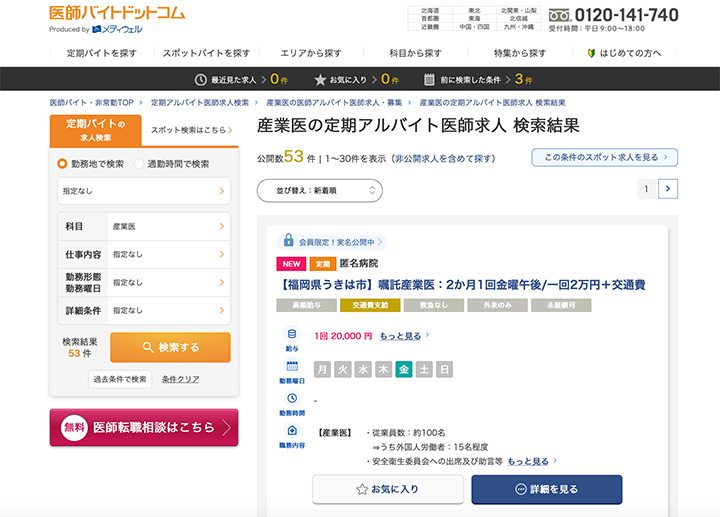The height and width of the screenshot is (517, 720).
Task: Click the 詳細を見る button
Action: coord(546,490)
